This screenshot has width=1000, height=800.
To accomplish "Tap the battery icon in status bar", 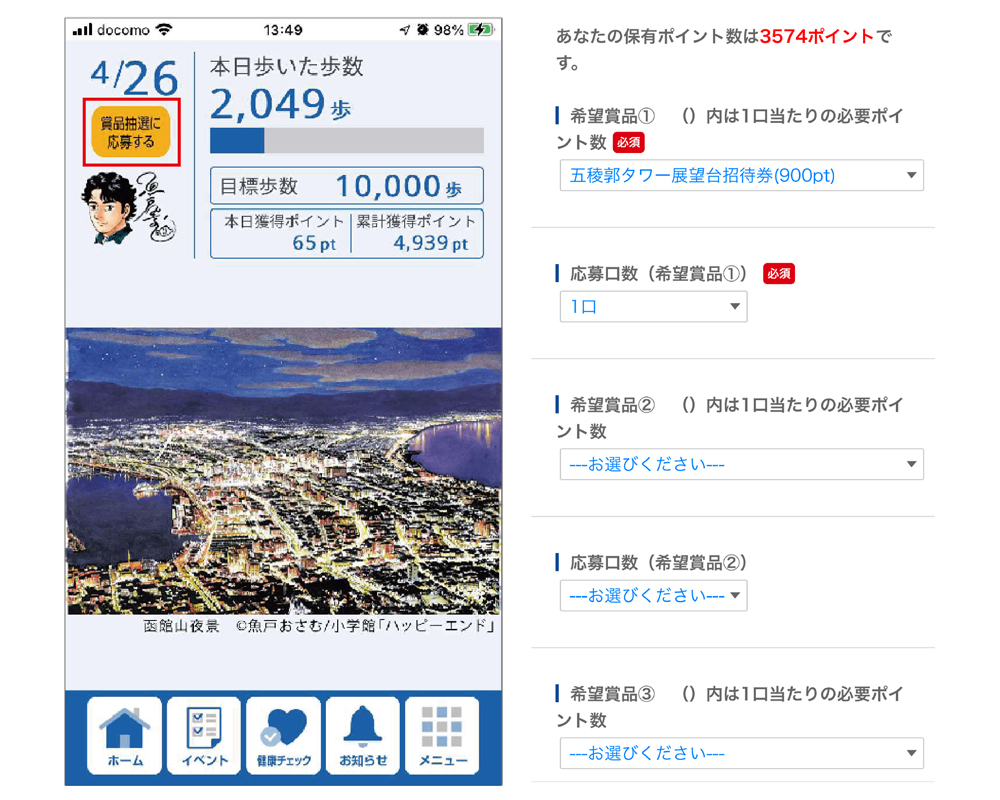I will (x=480, y=29).
